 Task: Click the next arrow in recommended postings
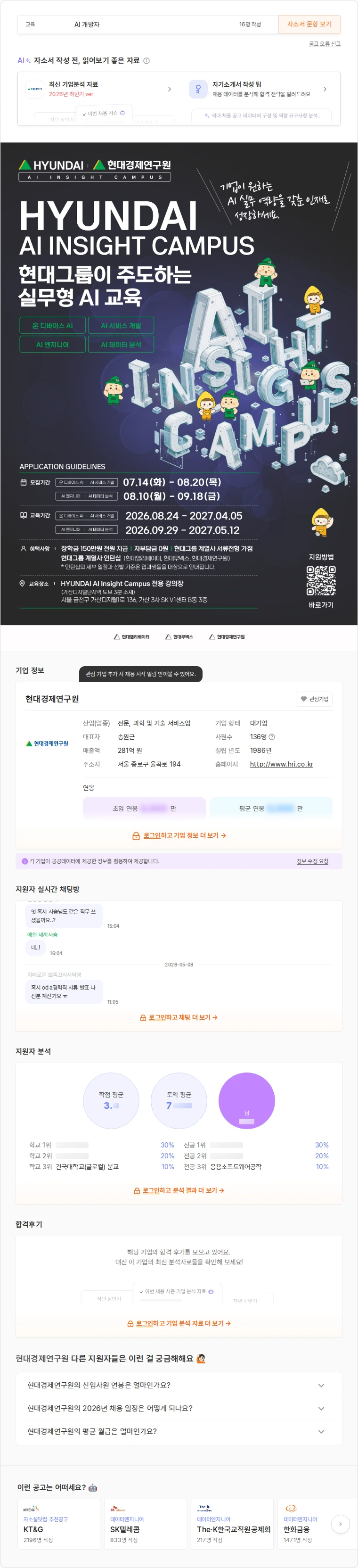click(x=341, y=1524)
